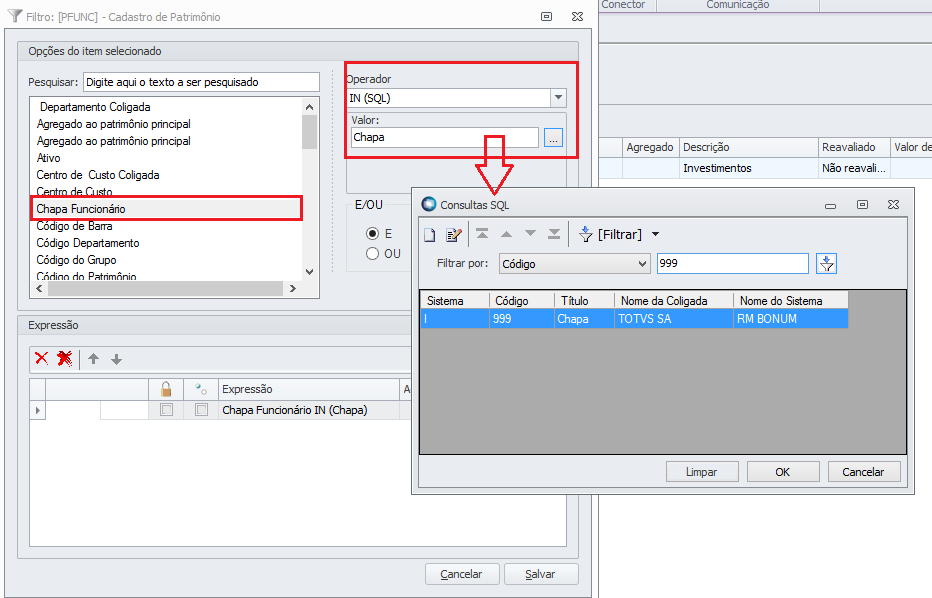Screen dimensions: 932x598
Task: Open the [Filtrar] dropdown arrow
Action: tap(655, 234)
